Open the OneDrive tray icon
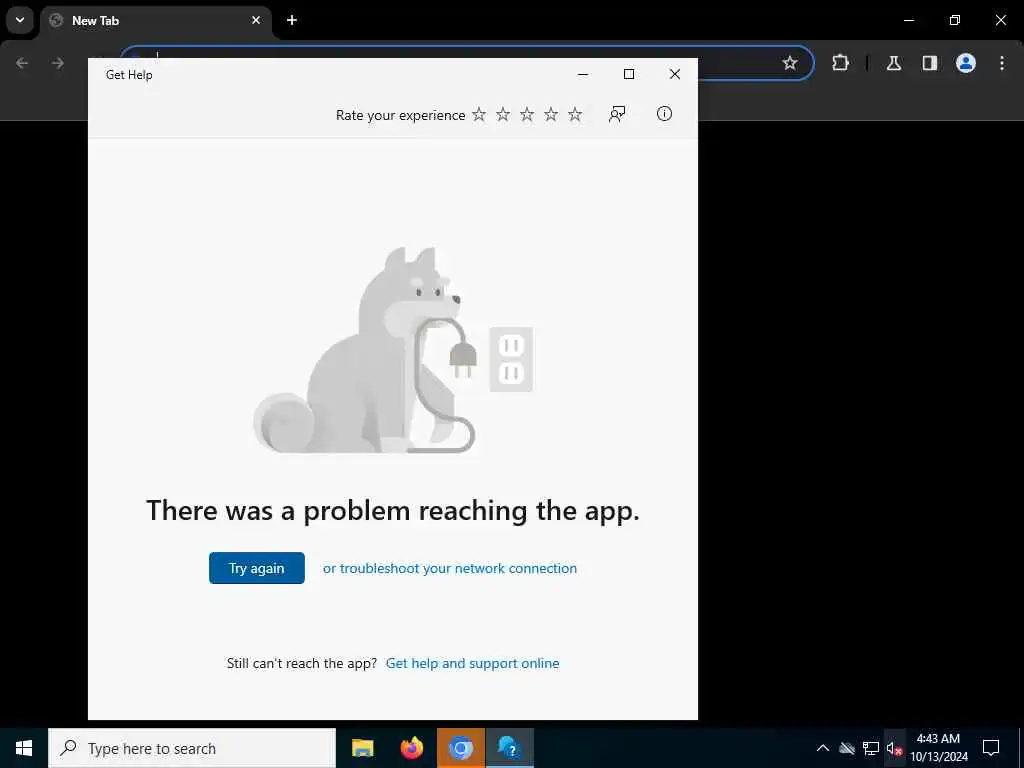 pyautogui.click(x=847, y=748)
